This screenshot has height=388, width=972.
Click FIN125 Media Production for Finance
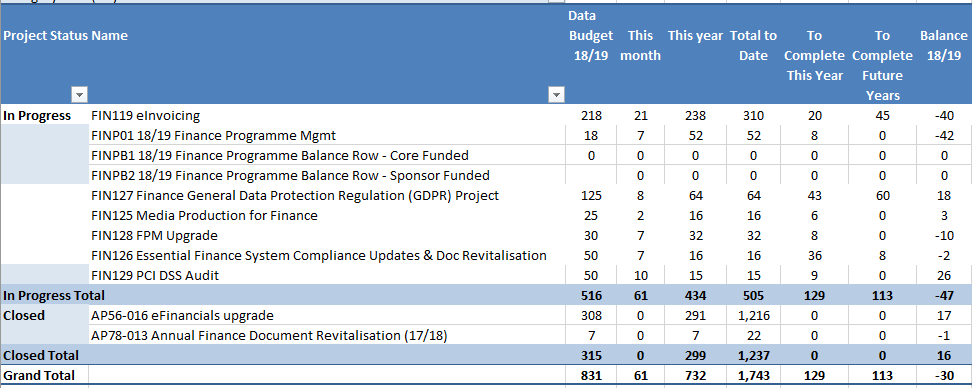[x=205, y=215]
